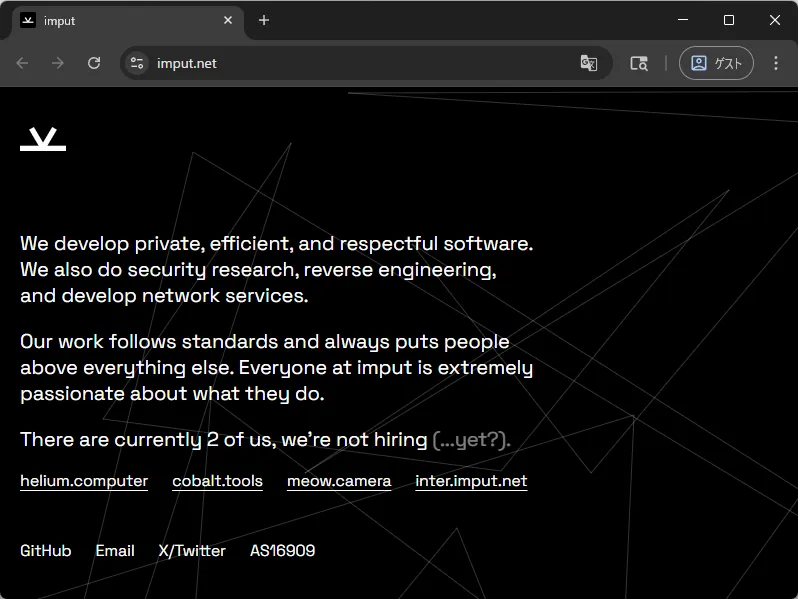The width and height of the screenshot is (798, 599).
Task: Open the X/Twitter footer link
Action: tap(192, 551)
